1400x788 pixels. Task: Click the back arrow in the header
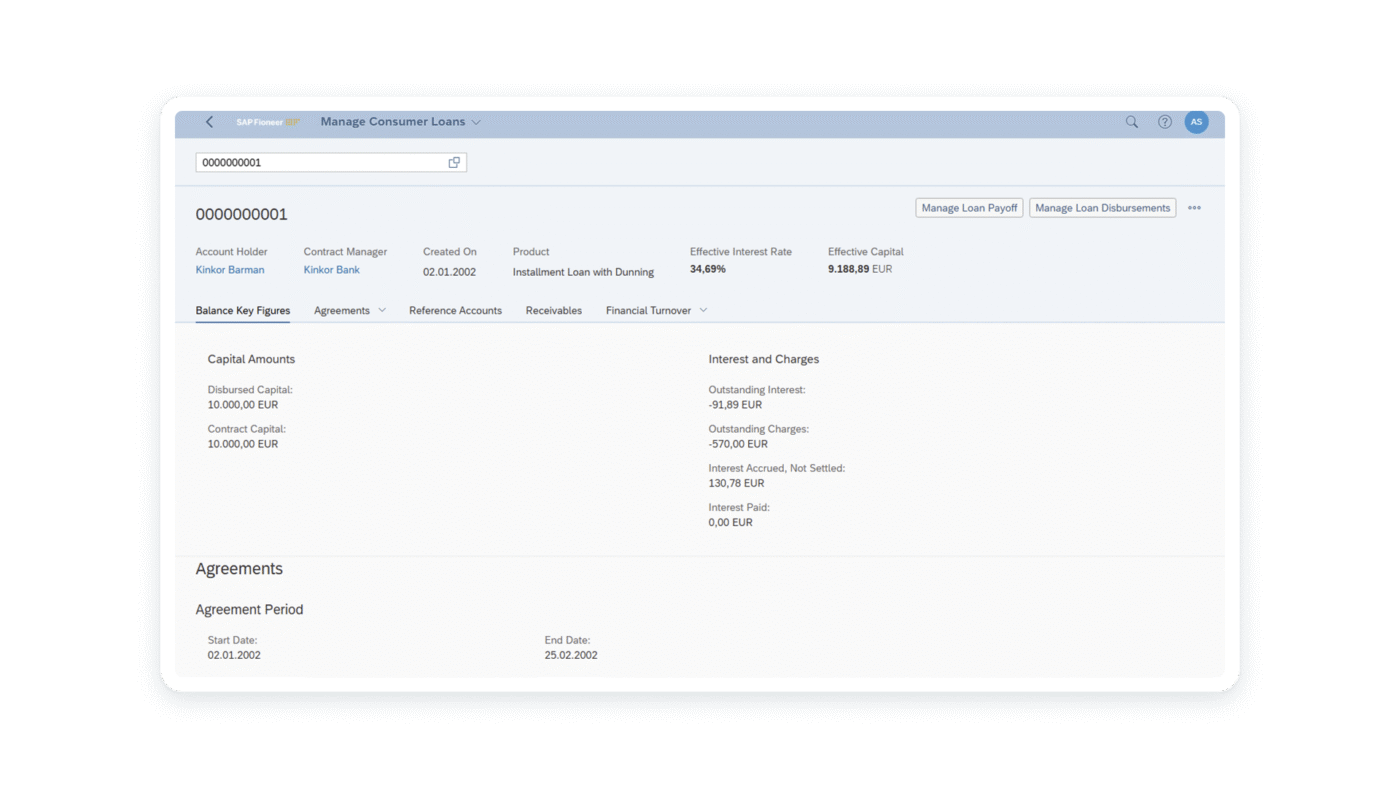(x=209, y=122)
